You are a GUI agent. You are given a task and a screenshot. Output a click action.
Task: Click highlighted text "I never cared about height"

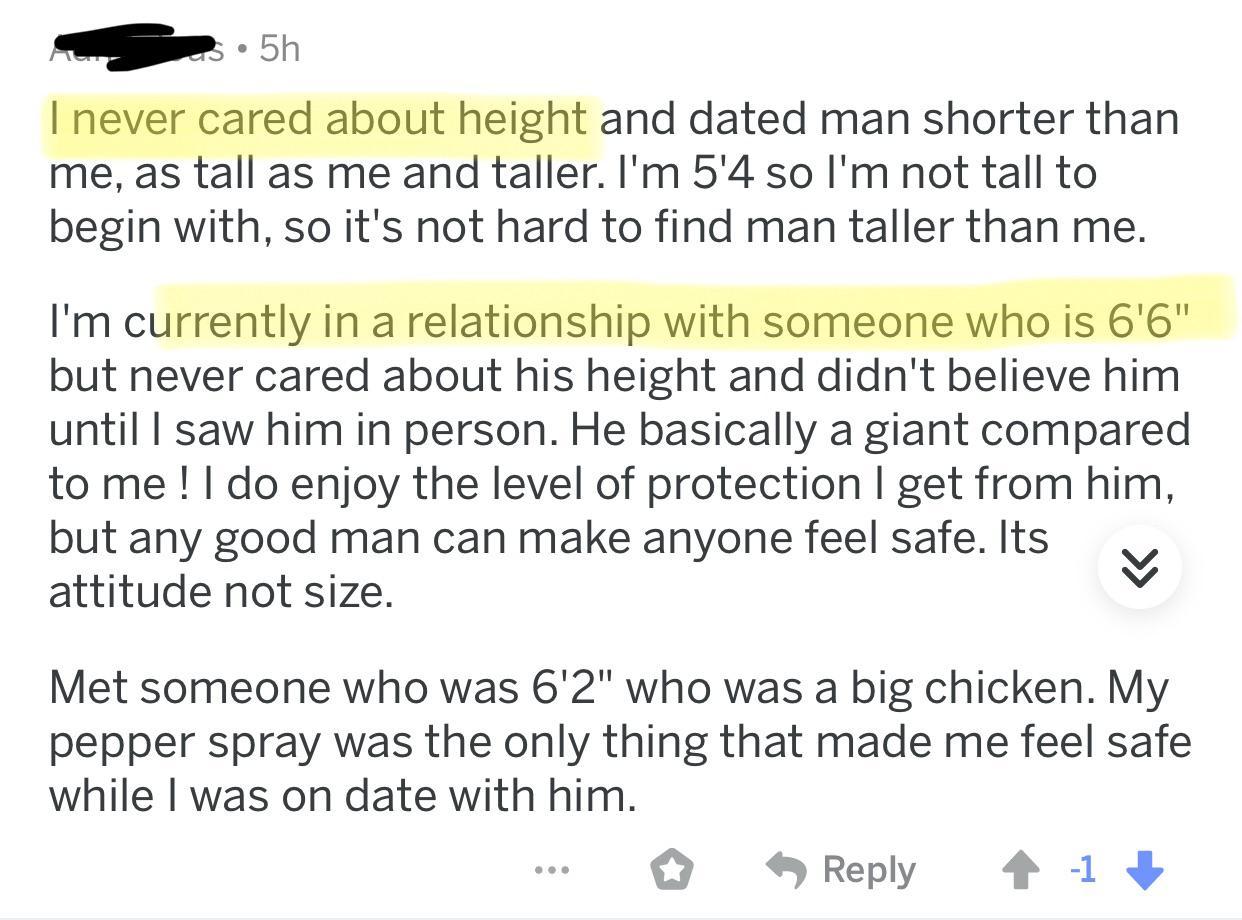[x=318, y=120]
